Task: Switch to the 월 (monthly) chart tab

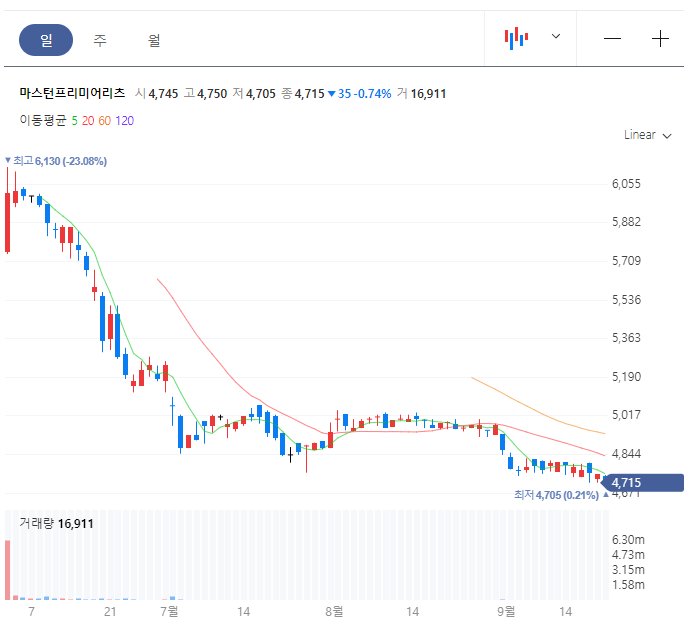Action: coord(154,40)
